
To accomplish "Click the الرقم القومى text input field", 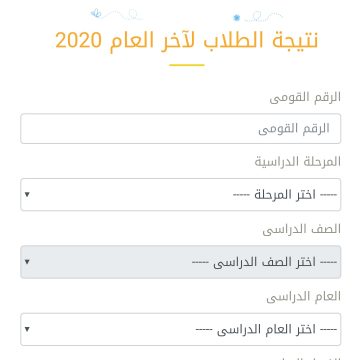I will (180, 129).
